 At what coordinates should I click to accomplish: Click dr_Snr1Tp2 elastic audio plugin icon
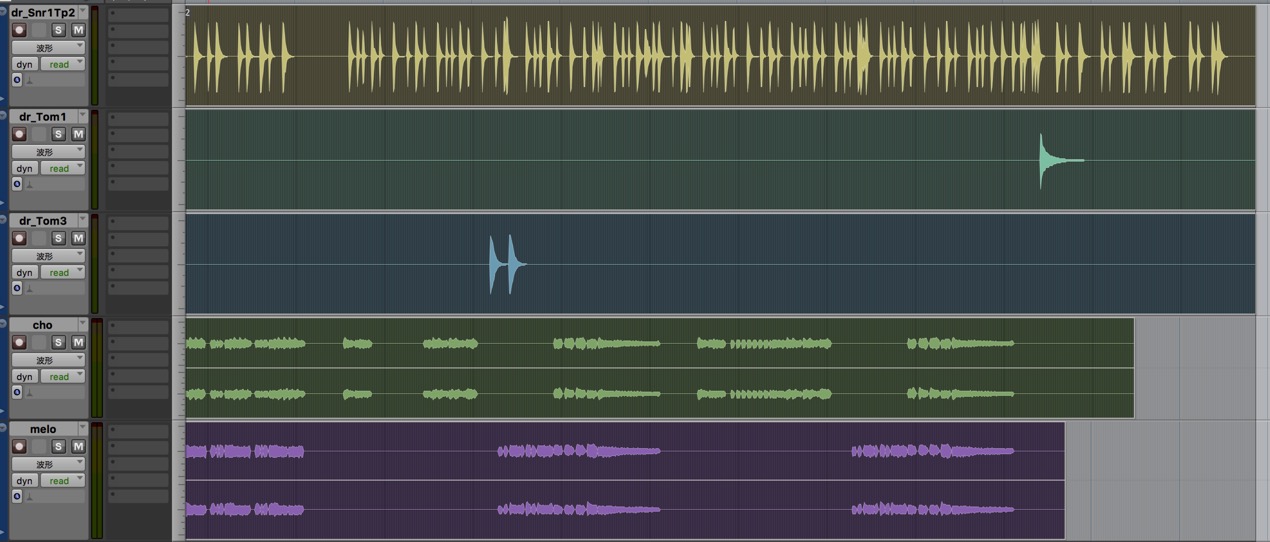tap(29, 80)
